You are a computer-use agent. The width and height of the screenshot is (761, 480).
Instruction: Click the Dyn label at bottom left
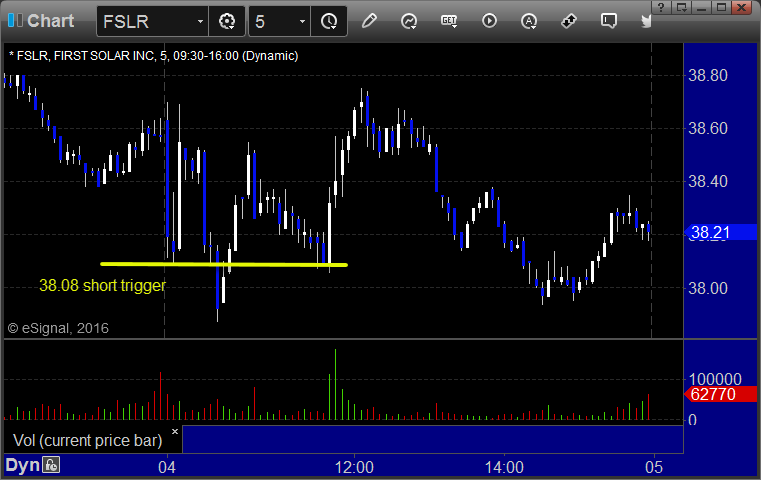point(22,465)
